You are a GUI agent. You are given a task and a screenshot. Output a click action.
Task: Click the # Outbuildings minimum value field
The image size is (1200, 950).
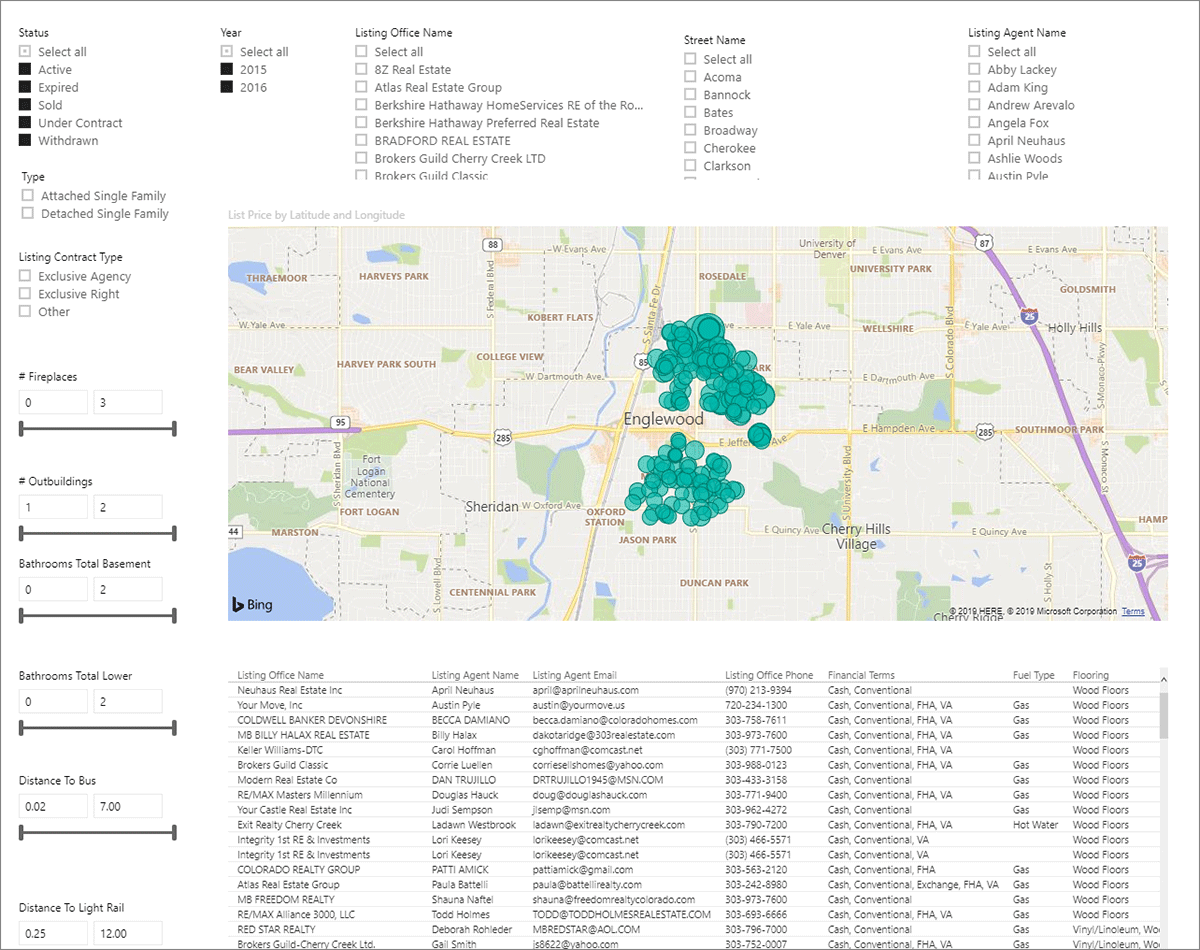(x=53, y=507)
